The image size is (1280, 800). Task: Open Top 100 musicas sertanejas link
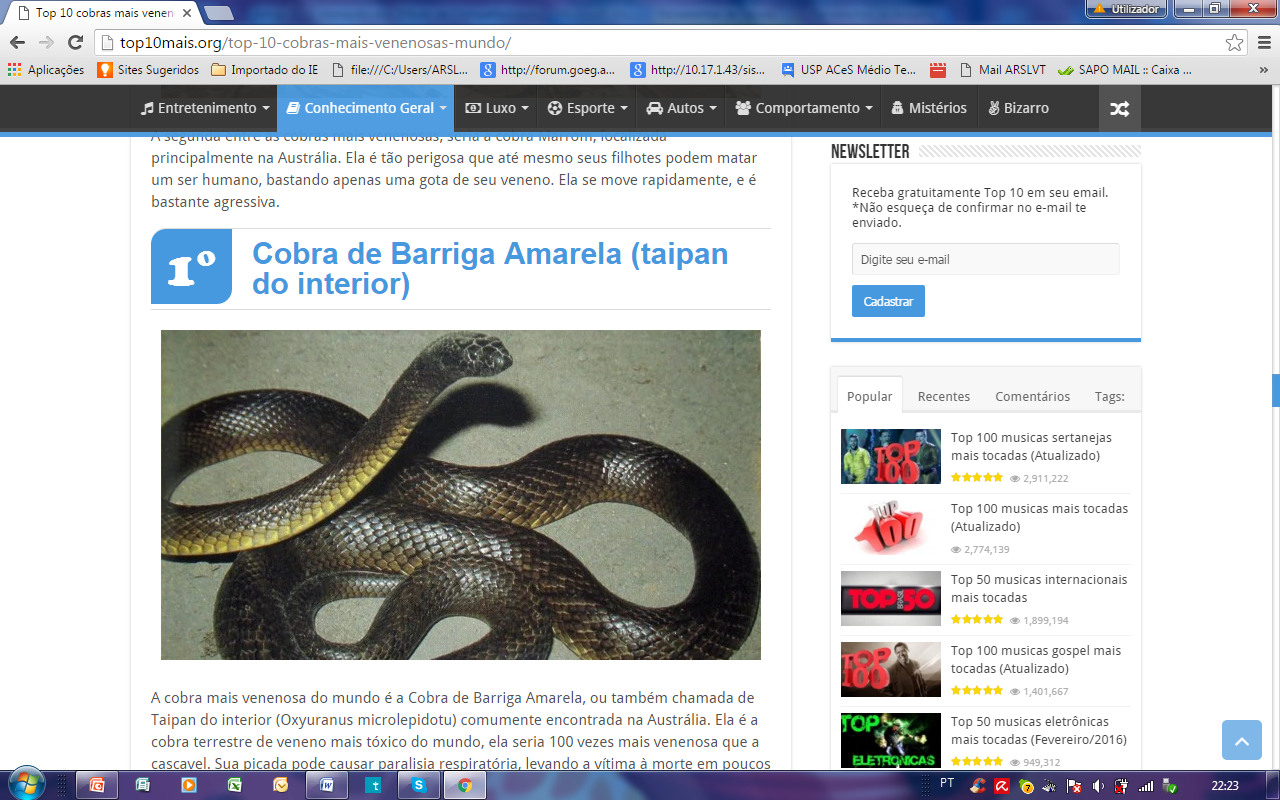(x=1030, y=446)
